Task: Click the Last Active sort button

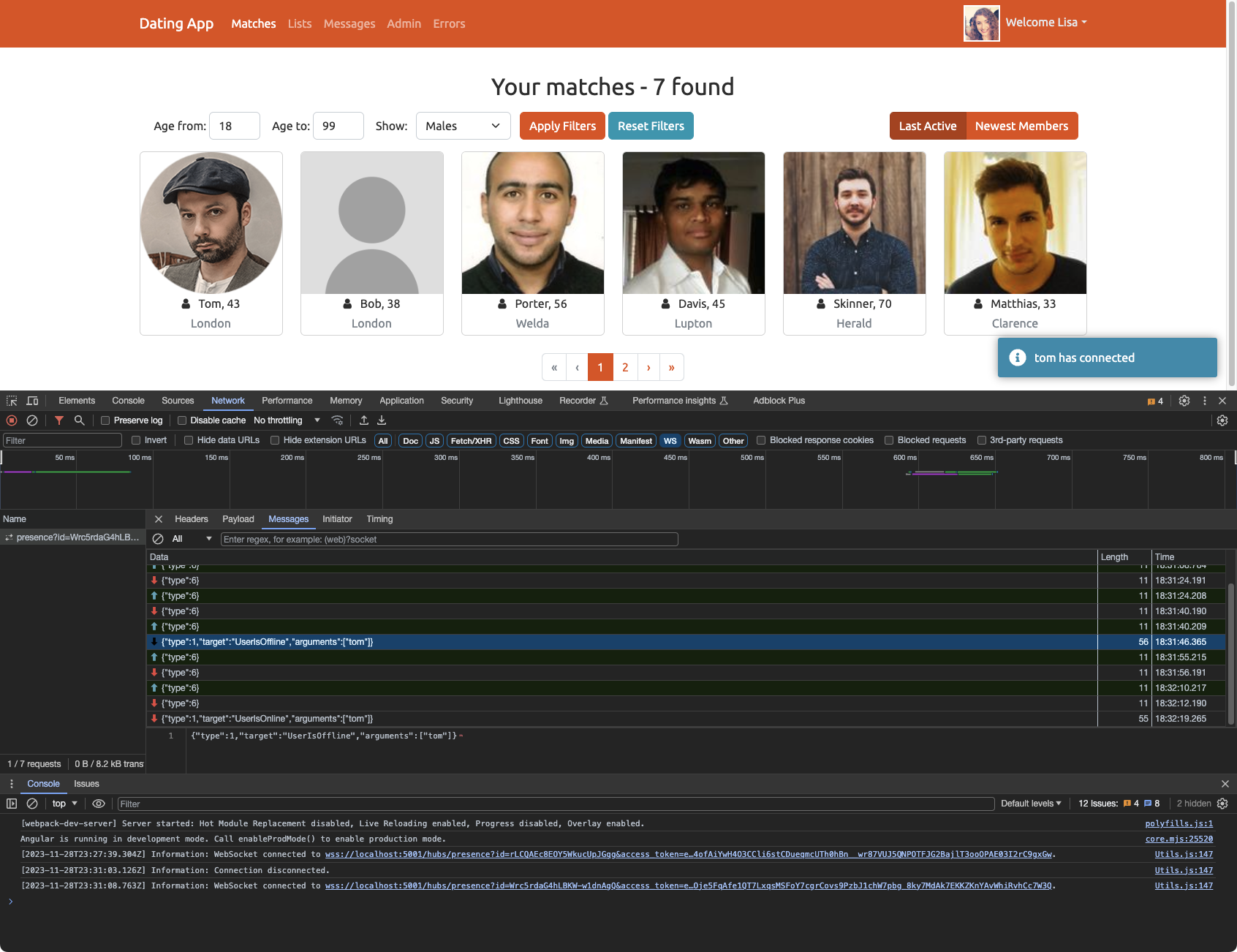Action: (927, 126)
